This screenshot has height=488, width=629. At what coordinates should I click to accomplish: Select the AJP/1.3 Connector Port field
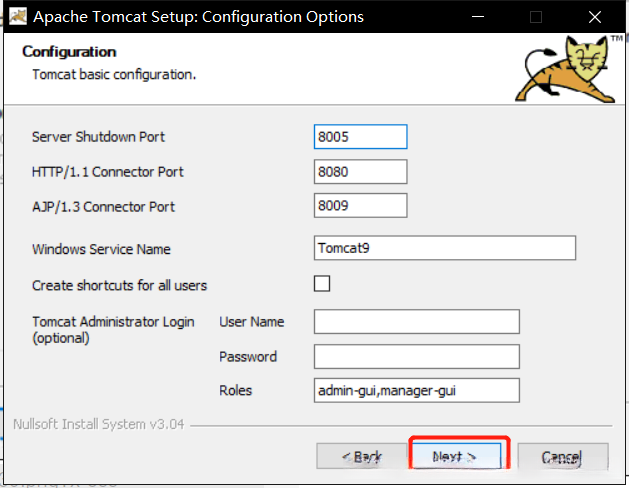[x=360, y=206]
